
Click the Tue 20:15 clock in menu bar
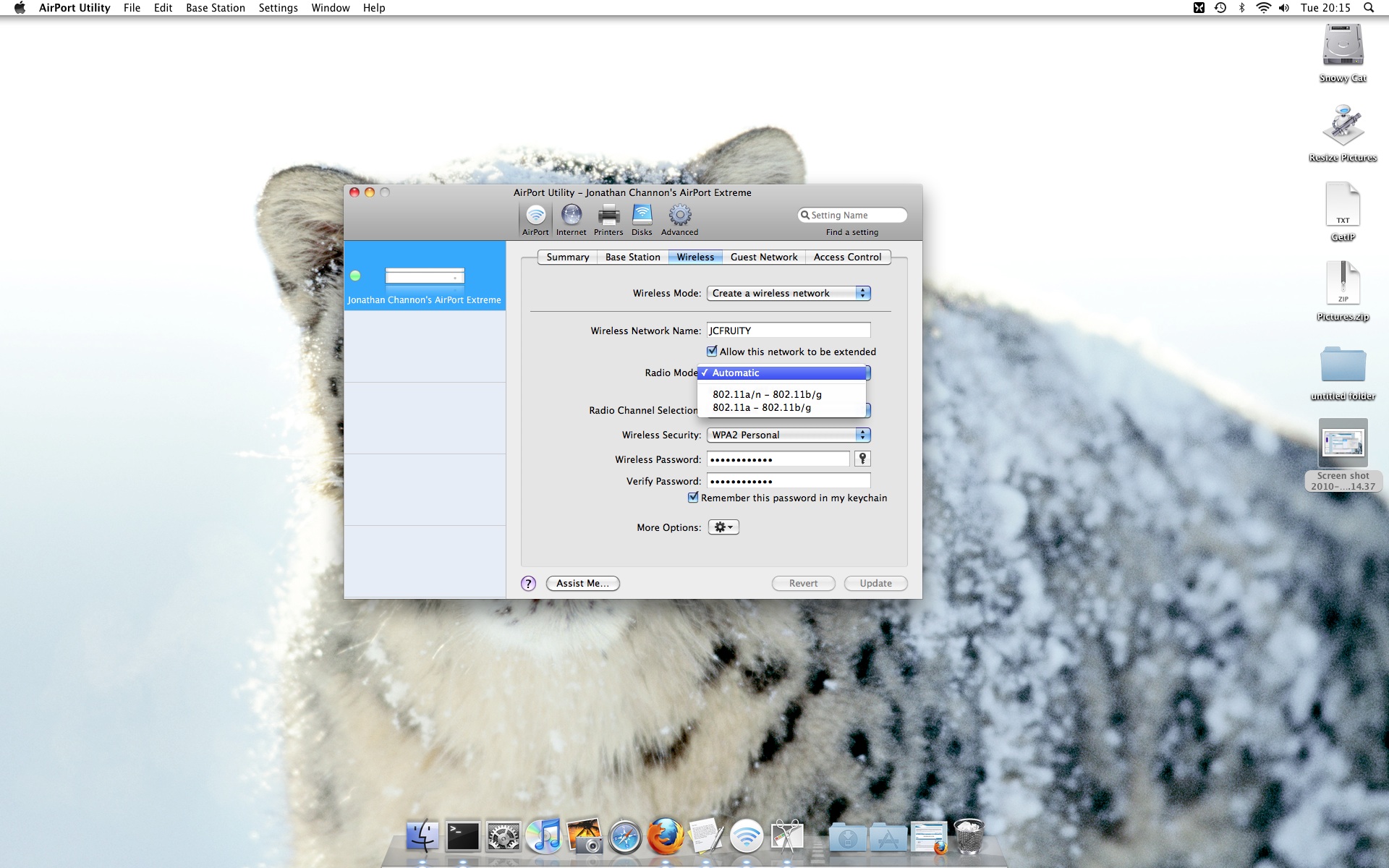coord(1325,8)
